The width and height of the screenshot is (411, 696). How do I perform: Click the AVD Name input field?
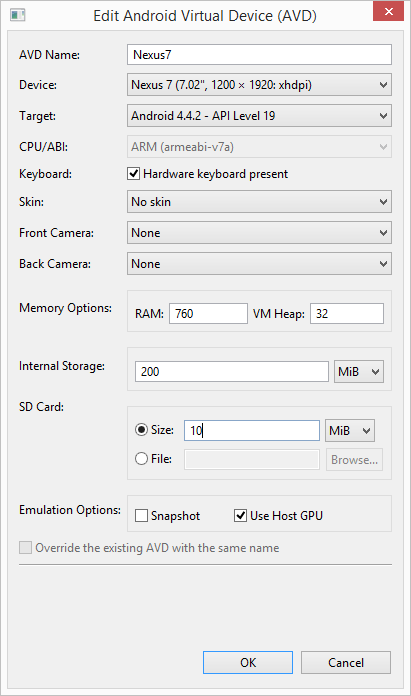tap(259, 55)
